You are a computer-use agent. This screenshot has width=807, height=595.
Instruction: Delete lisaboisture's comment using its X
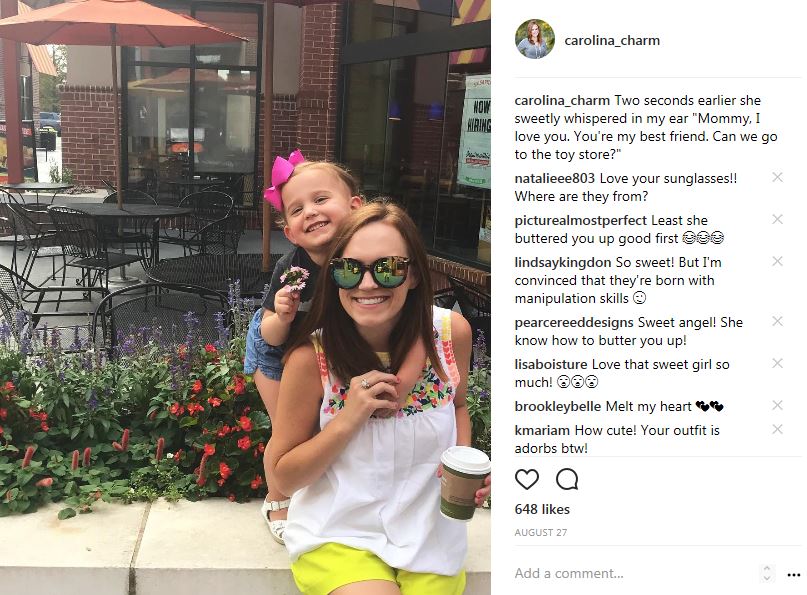coord(777,363)
